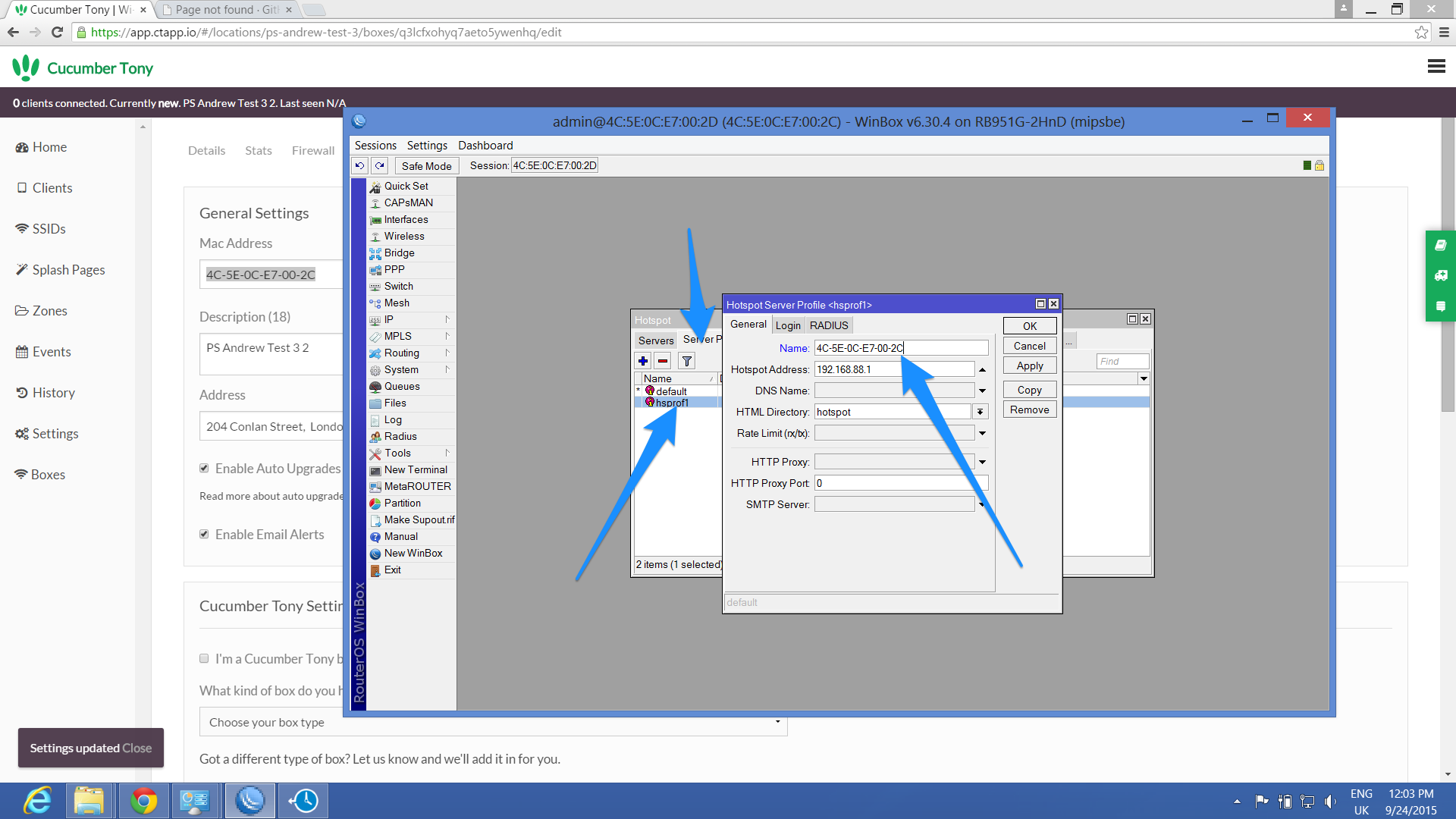Click Apply in Hotspot Server Profile
The image size is (1456, 819).
pos(1030,366)
